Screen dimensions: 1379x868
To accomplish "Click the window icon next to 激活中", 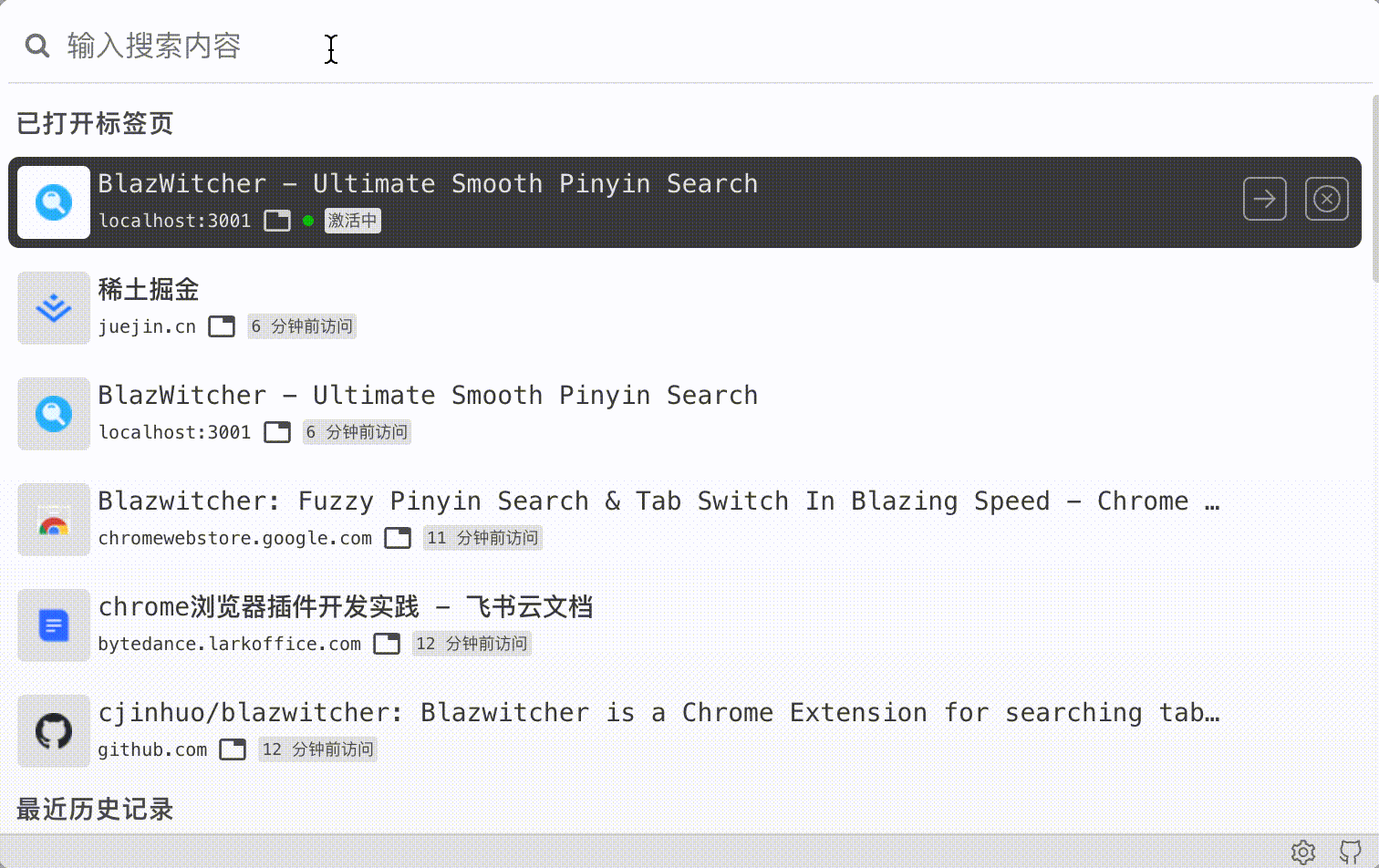I will pos(277,221).
